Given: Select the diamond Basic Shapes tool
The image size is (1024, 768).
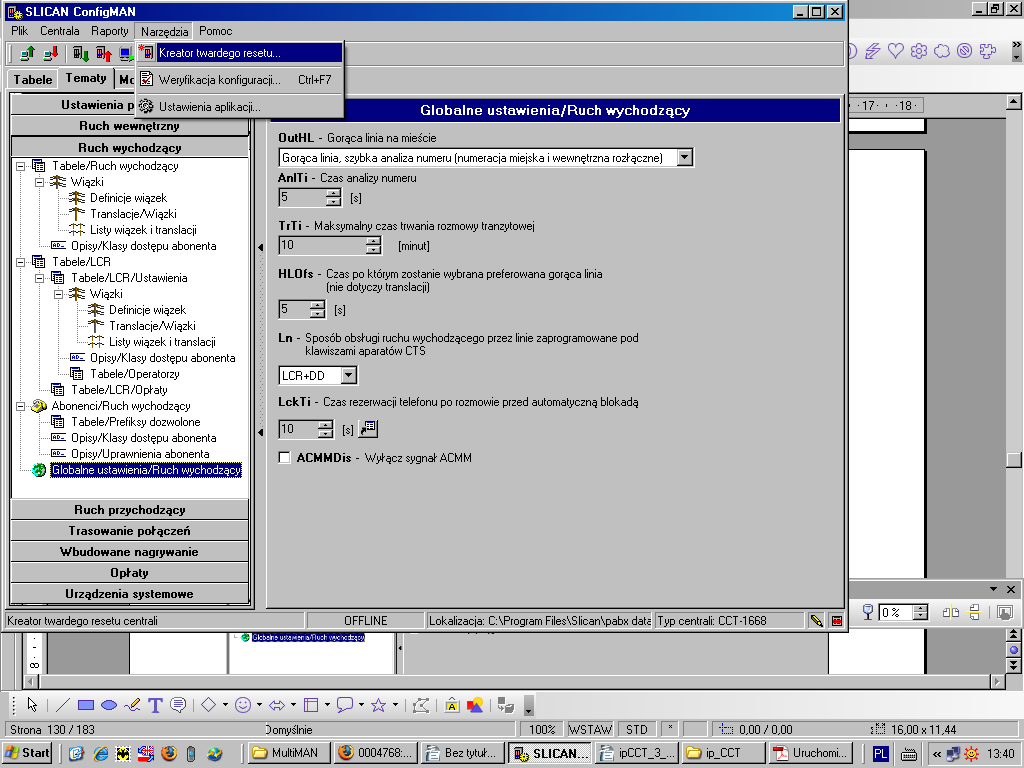Looking at the screenshot, I should [x=208, y=705].
